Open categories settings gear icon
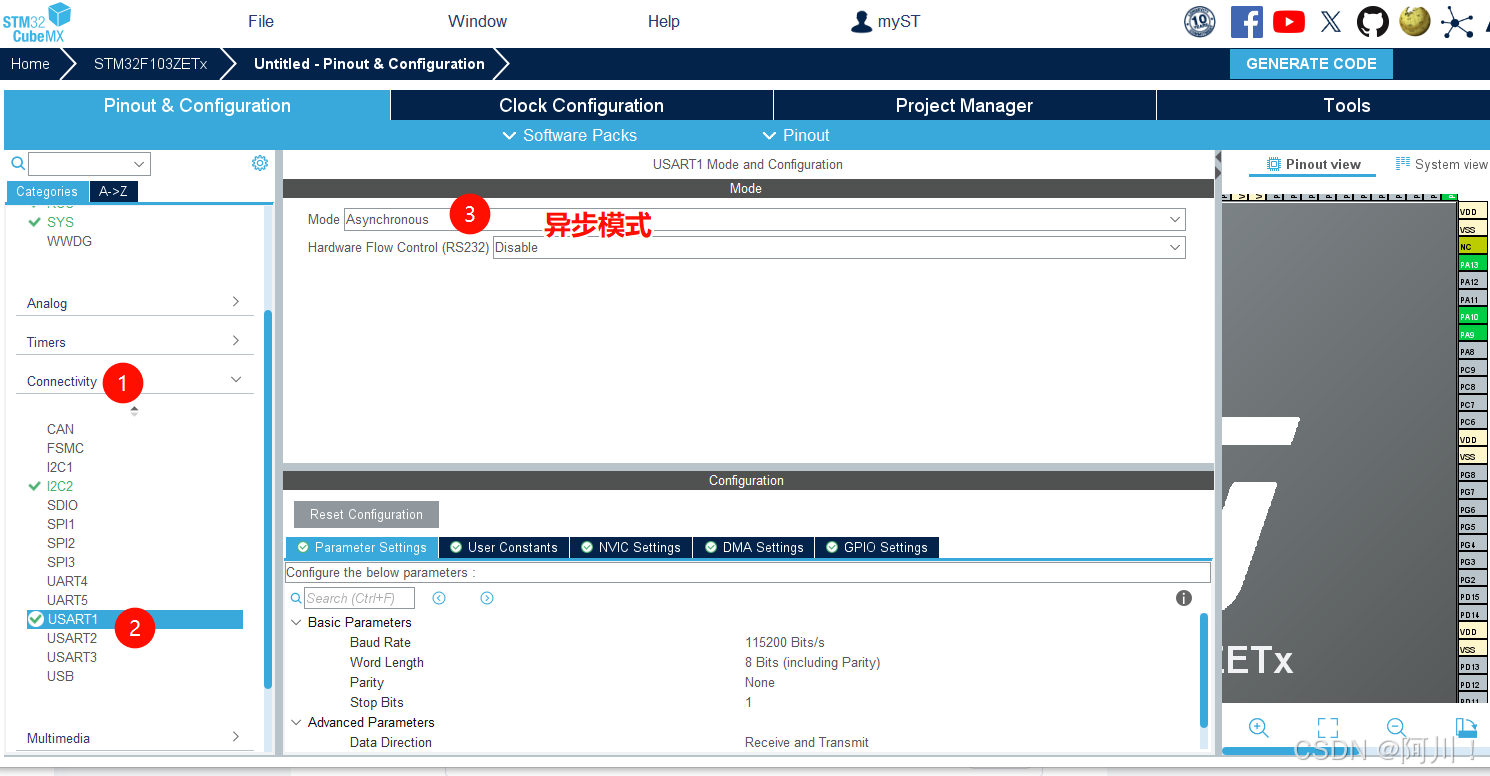The width and height of the screenshot is (1490, 776). tap(260, 163)
